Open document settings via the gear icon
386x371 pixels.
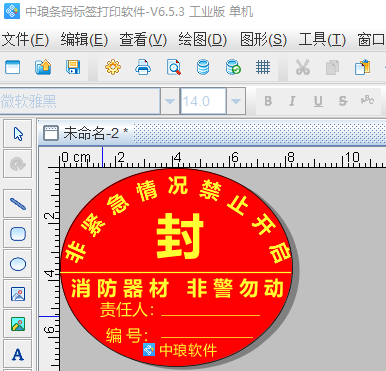pos(113,67)
